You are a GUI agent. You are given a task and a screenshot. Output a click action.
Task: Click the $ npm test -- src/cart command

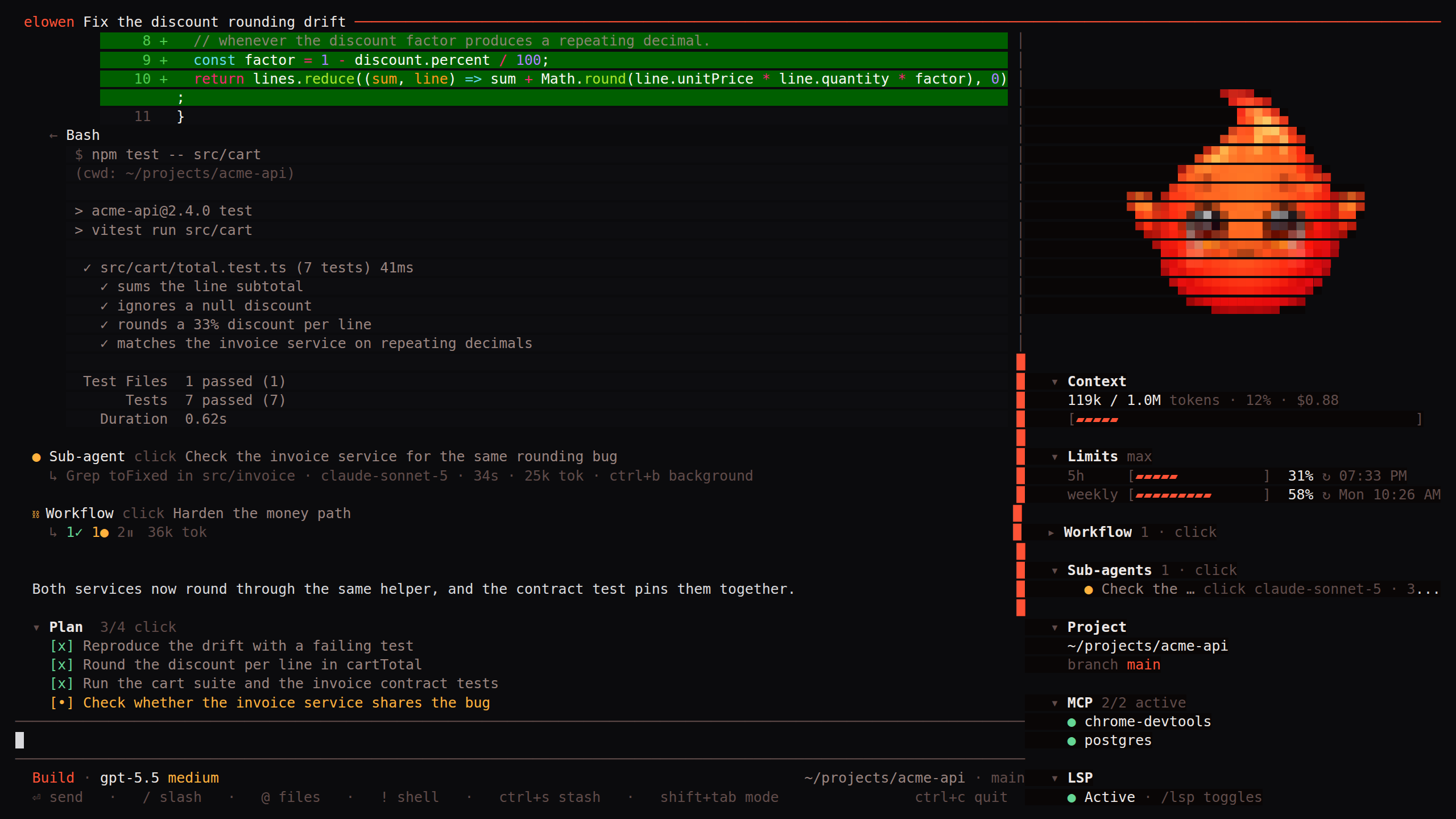pos(168,155)
